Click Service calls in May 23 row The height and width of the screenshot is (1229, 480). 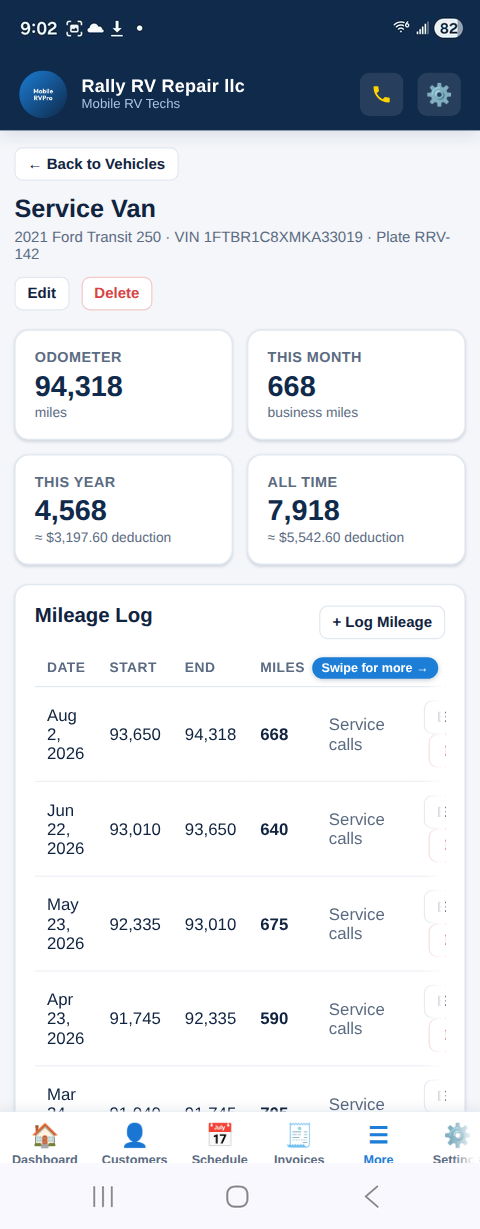pyautogui.click(x=357, y=924)
